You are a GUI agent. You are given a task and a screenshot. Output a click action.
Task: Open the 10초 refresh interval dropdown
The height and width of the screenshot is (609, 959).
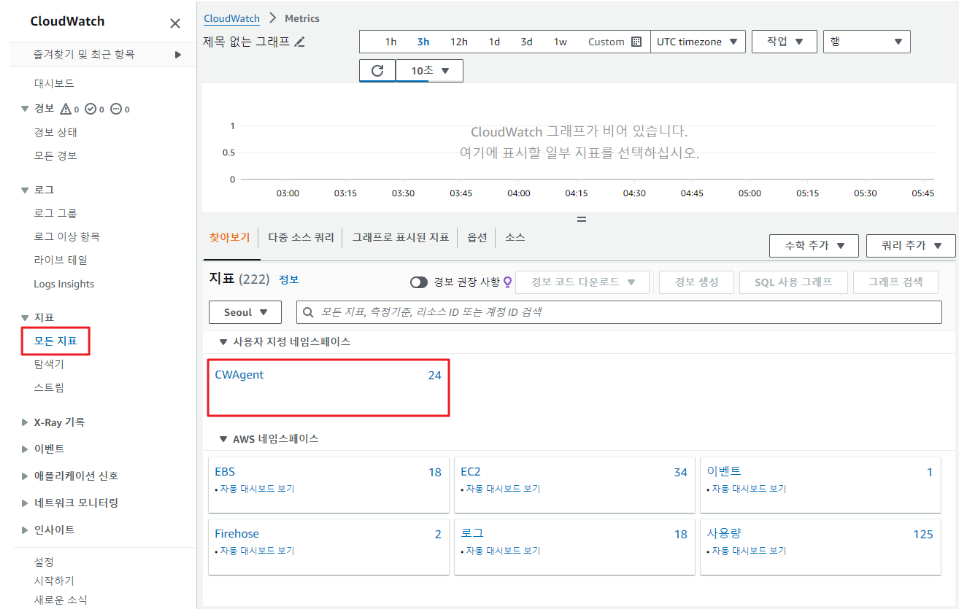(429, 70)
